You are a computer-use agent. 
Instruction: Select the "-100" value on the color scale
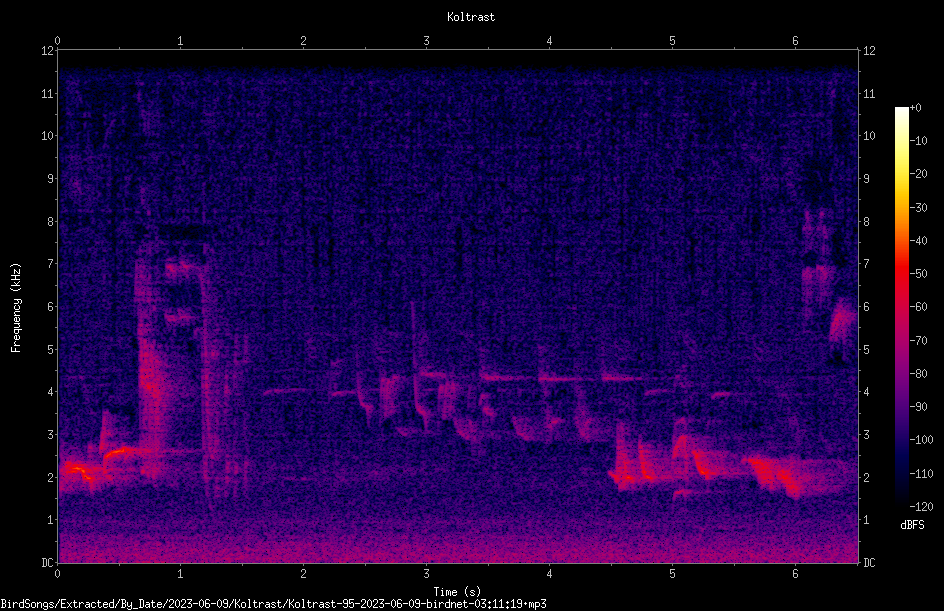coord(921,440)
